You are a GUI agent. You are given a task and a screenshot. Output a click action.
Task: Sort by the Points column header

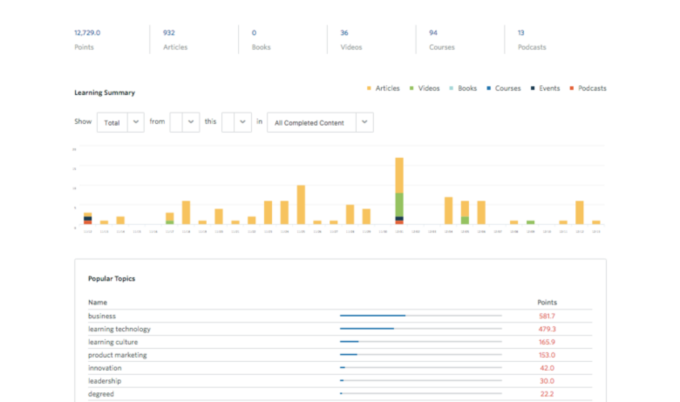click(547, 301)
